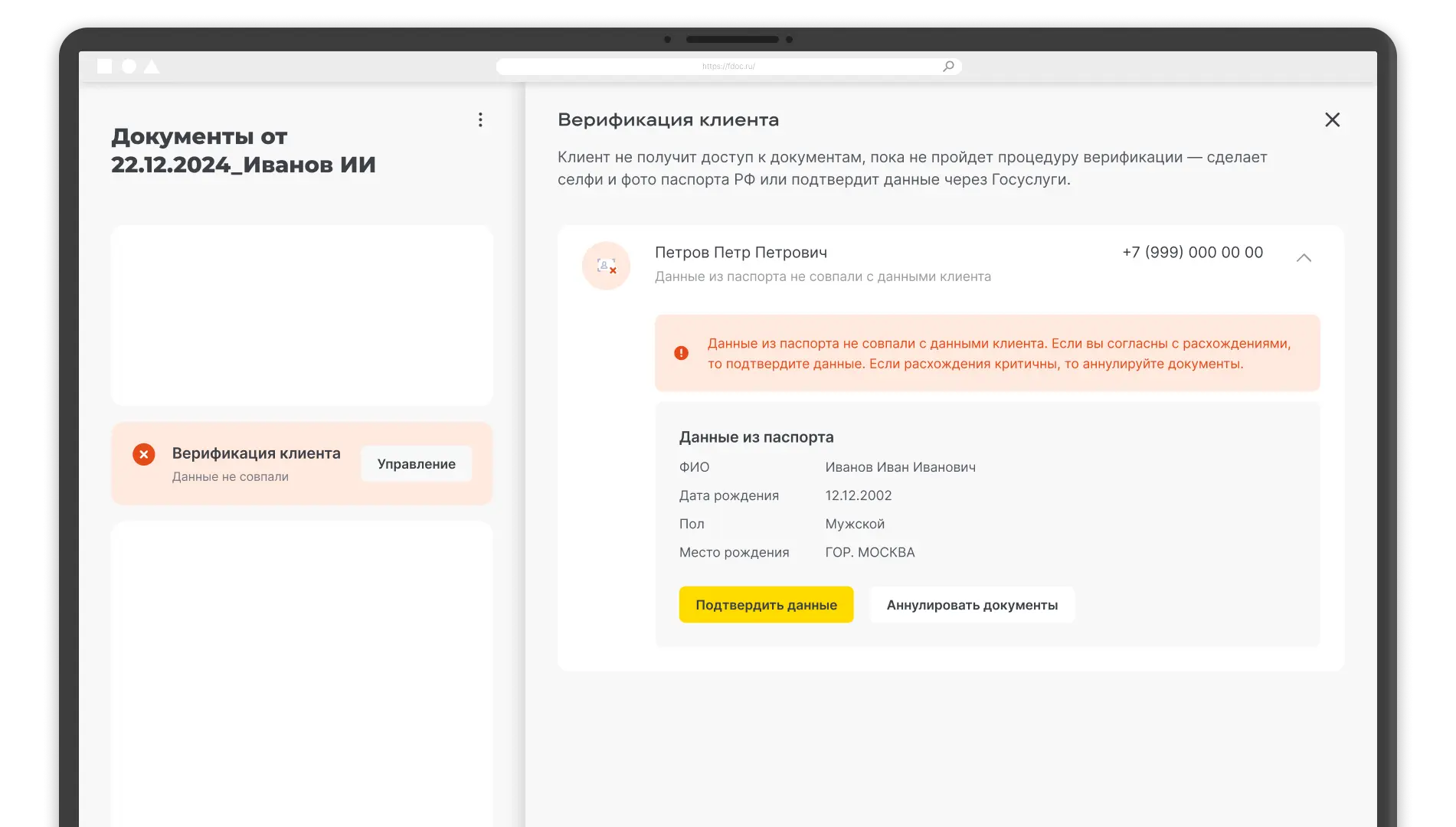Open Управление from the verification alert

click(x=416, y=463)
